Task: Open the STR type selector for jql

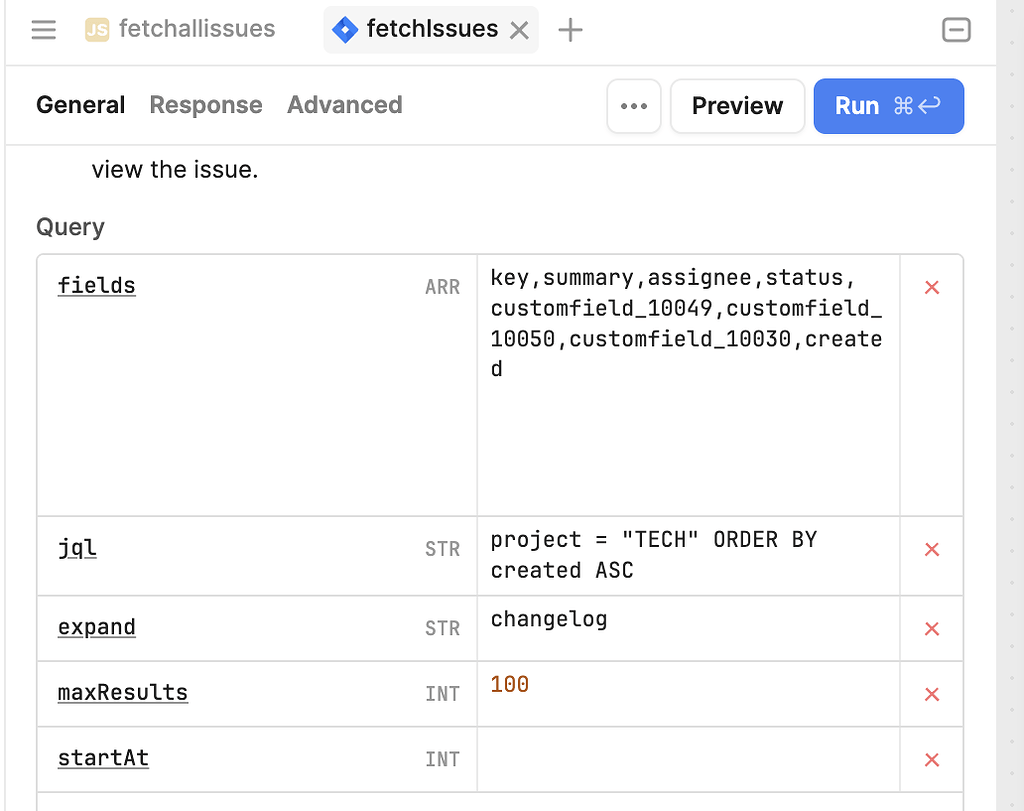Action: pos(442,549)
